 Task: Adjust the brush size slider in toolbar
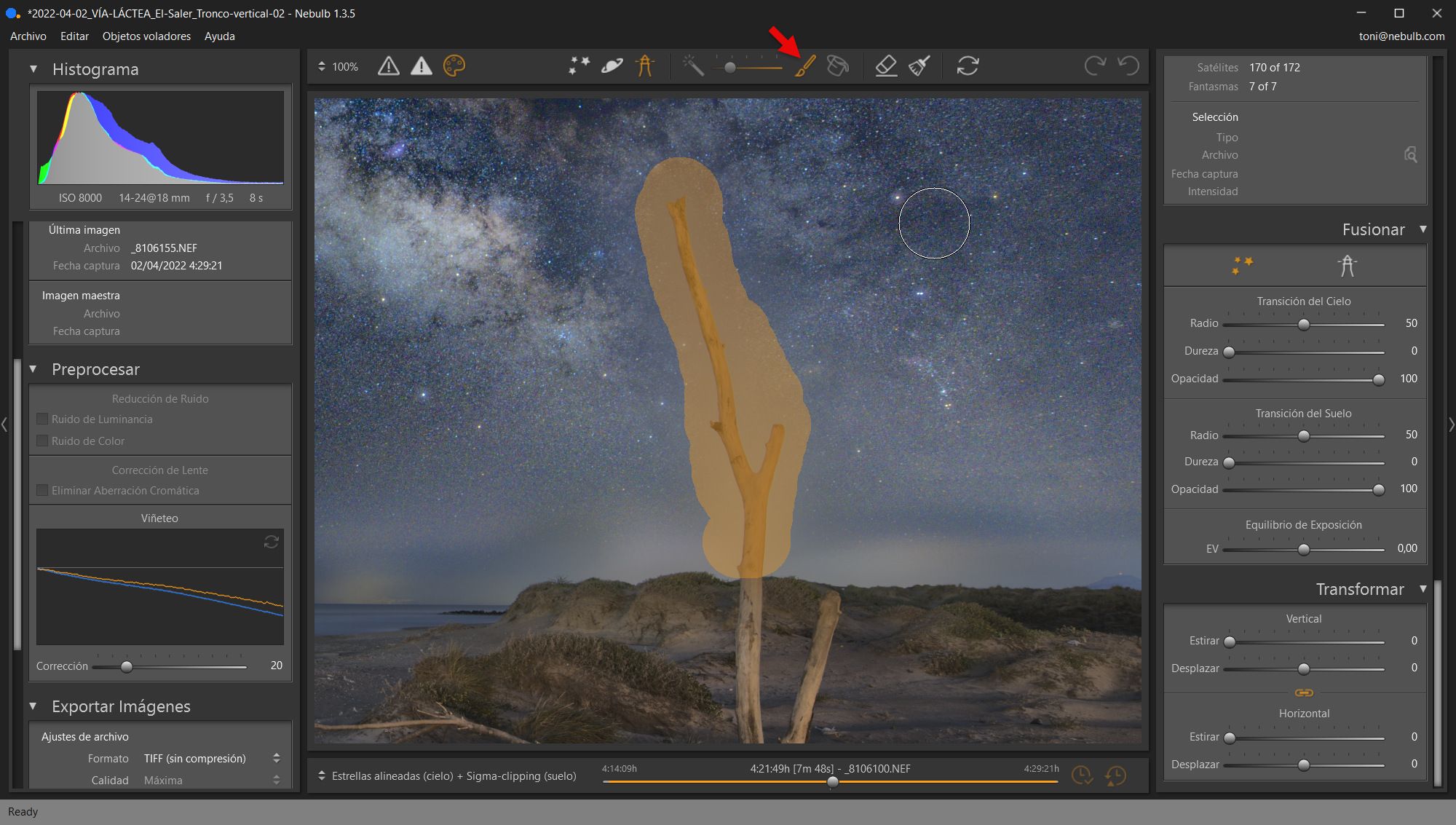[x=748, y=68]
